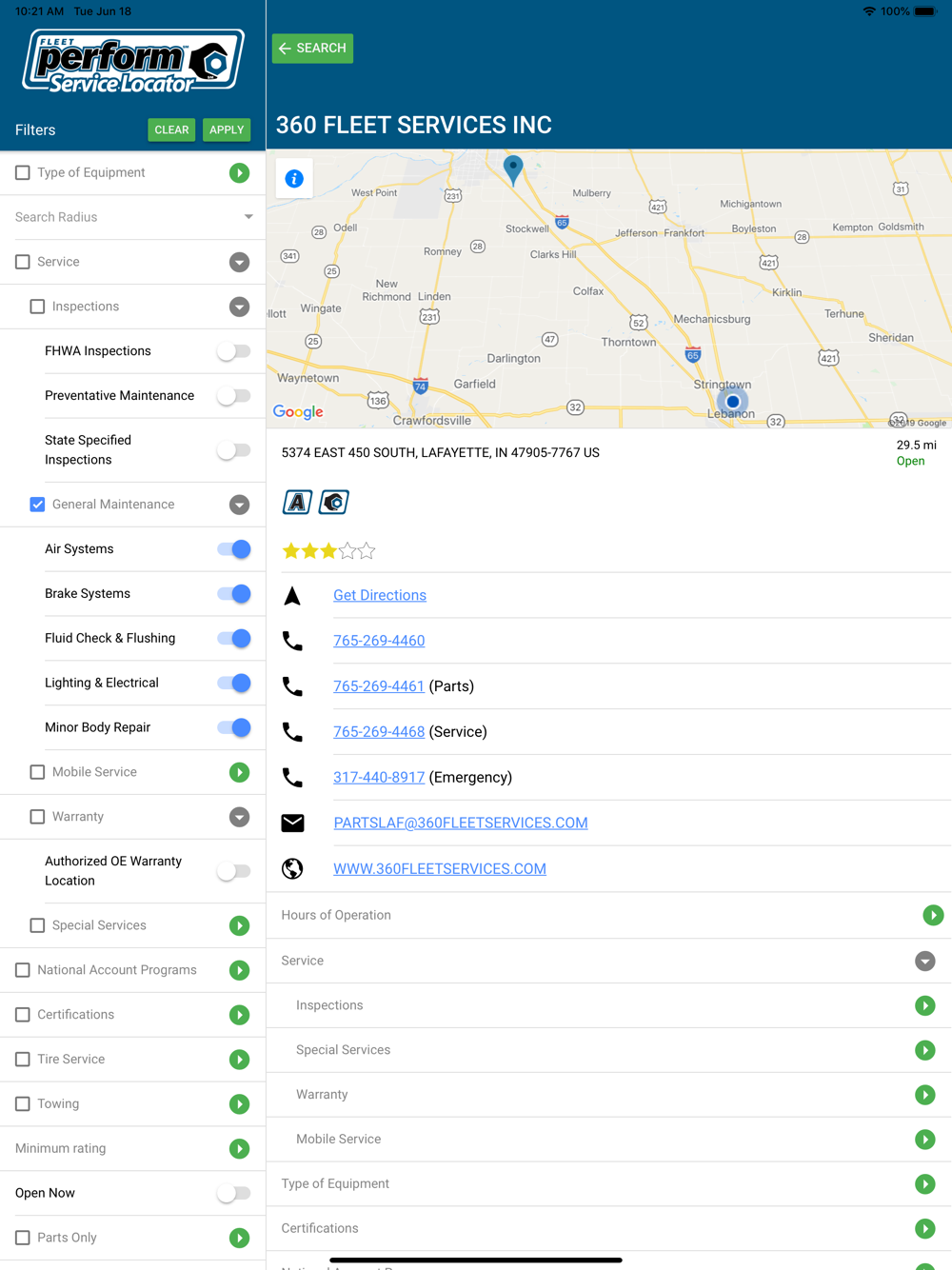
Task: Click the phone icon for the Parts number
Action: point(292,687)
